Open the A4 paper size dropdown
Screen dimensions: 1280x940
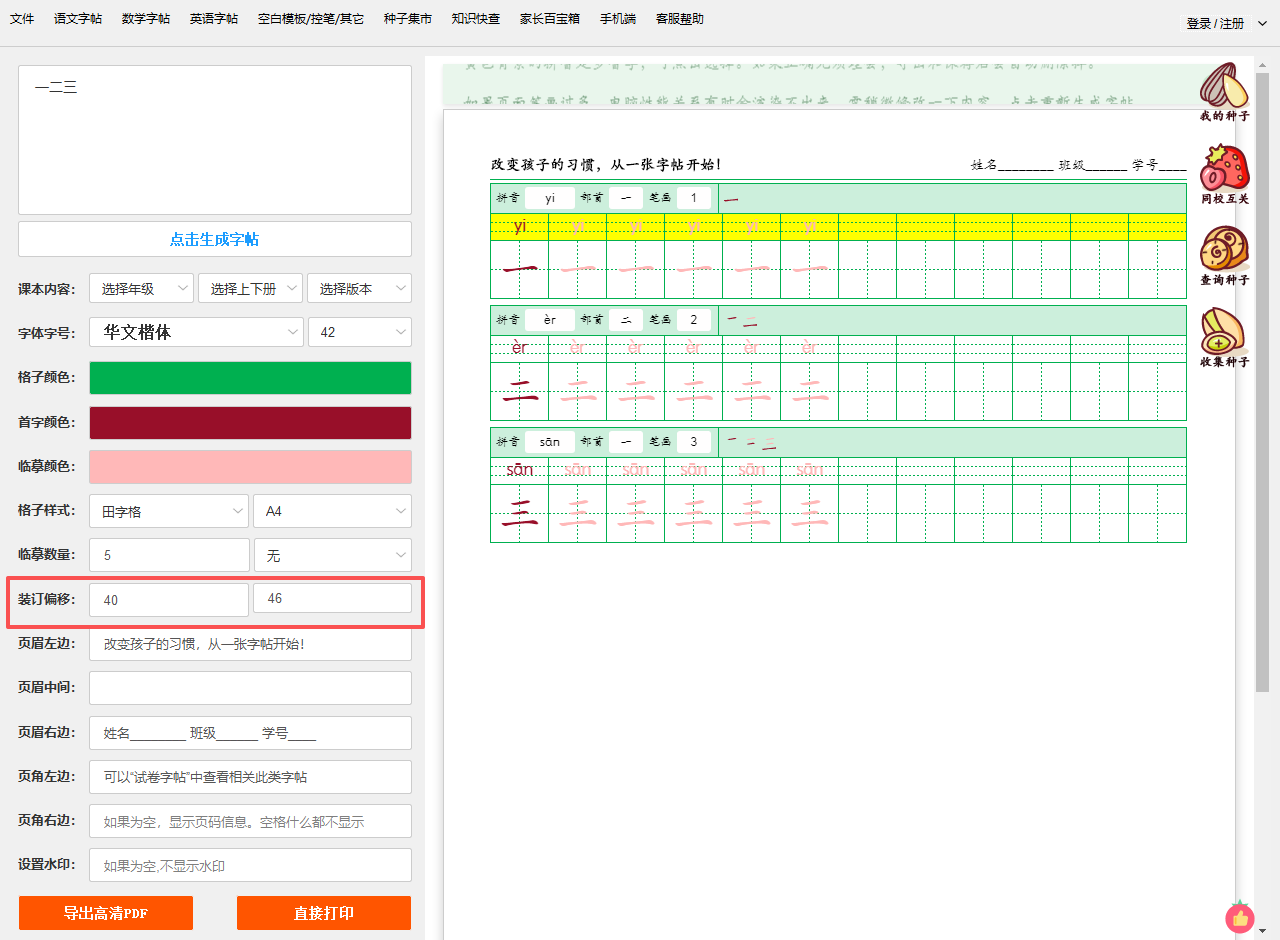coord(332,511)
